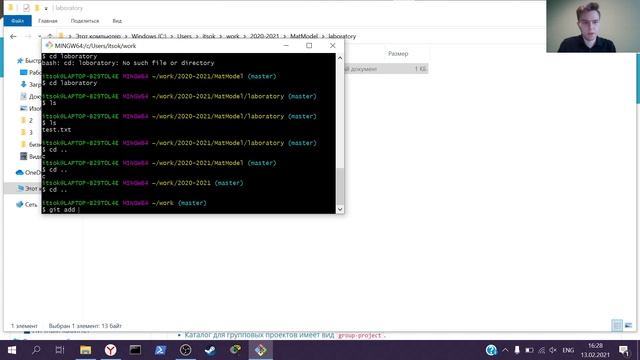Sort files by the Размер column
This screenshot has width=640, height=360.
(398, 54)
